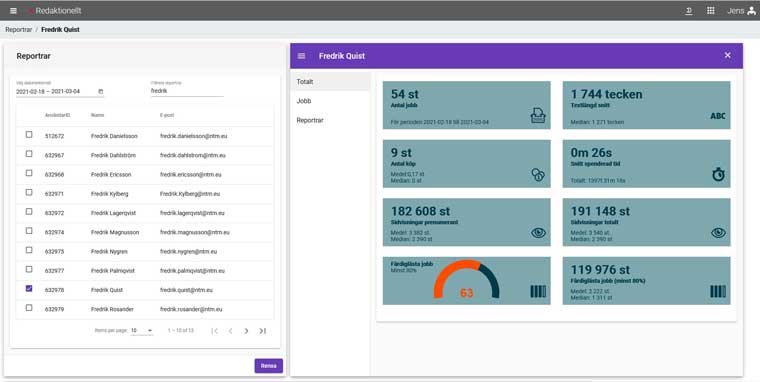
Task: Click the 1 744 tecken value
Action: (x=606, y=94)
